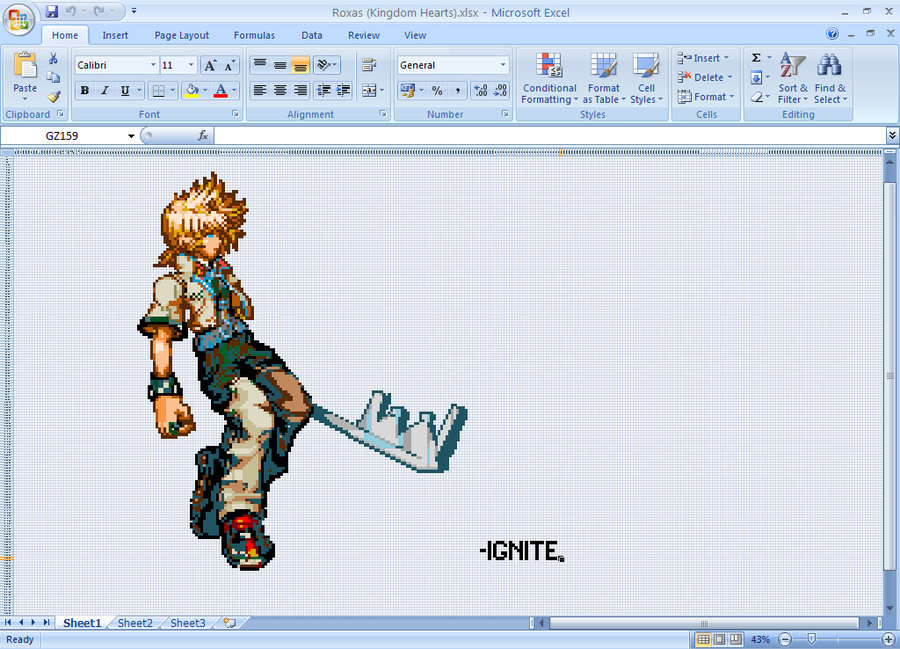Open the font name Calibri dropdown
900x649 pixels.
click(x=153, y=65)
